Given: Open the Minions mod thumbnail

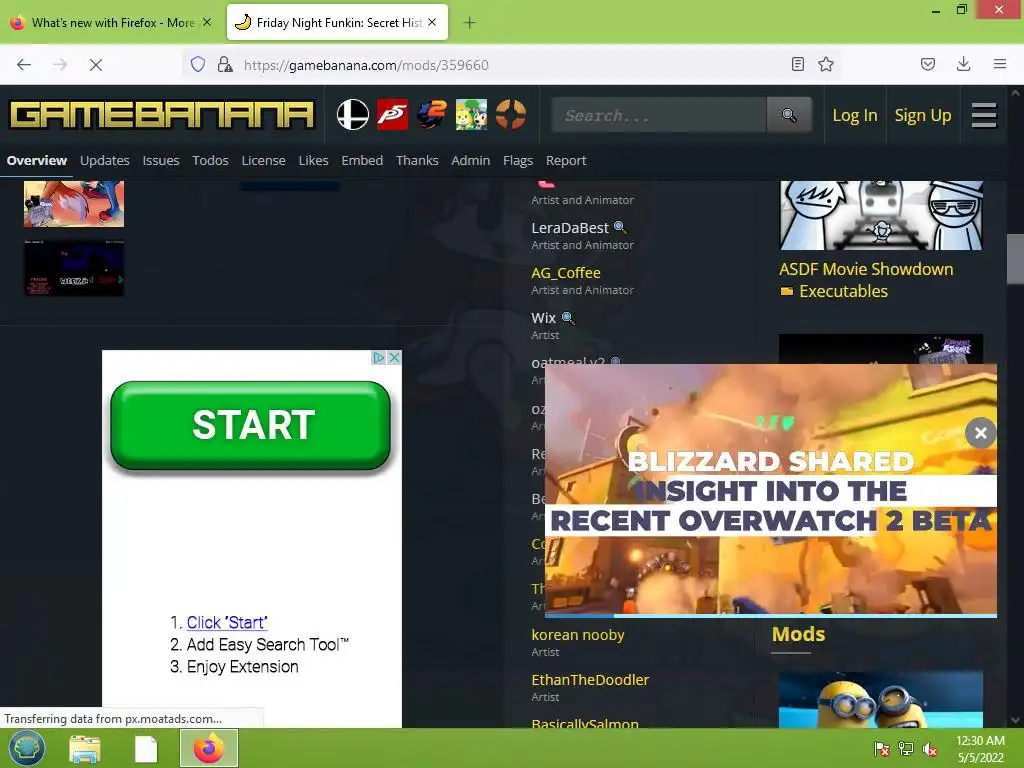Looking at the screenshot, I should [880, 699].
